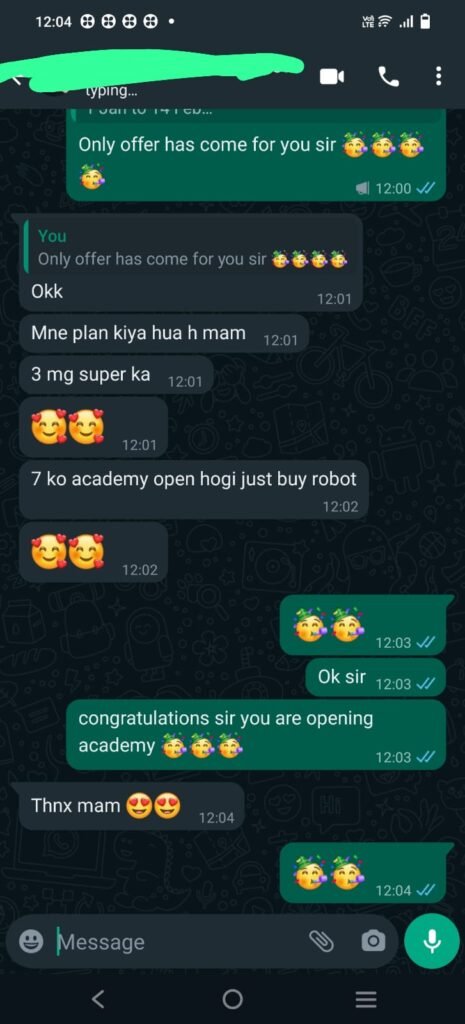Start a voice call with the phone icon
Viewport: 465px width, 1024px height.
(389, 77)
